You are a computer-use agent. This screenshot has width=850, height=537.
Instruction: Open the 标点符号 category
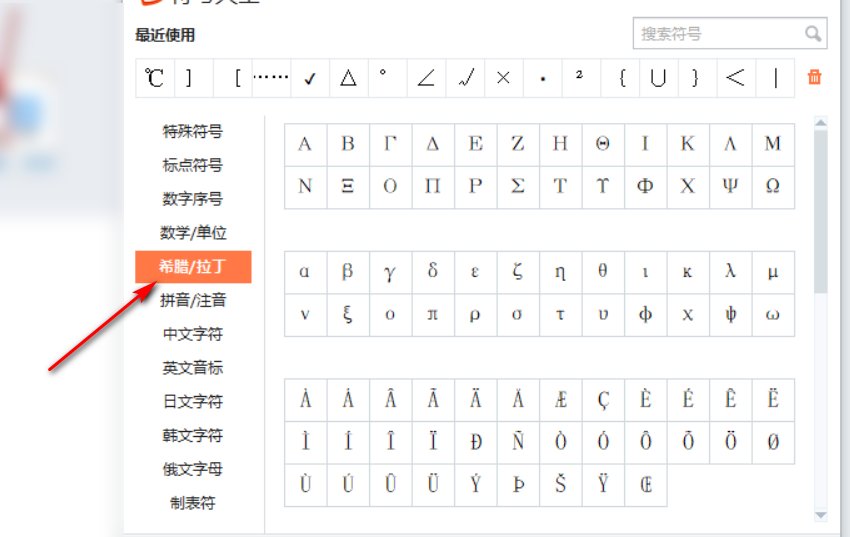coord(193,165)
